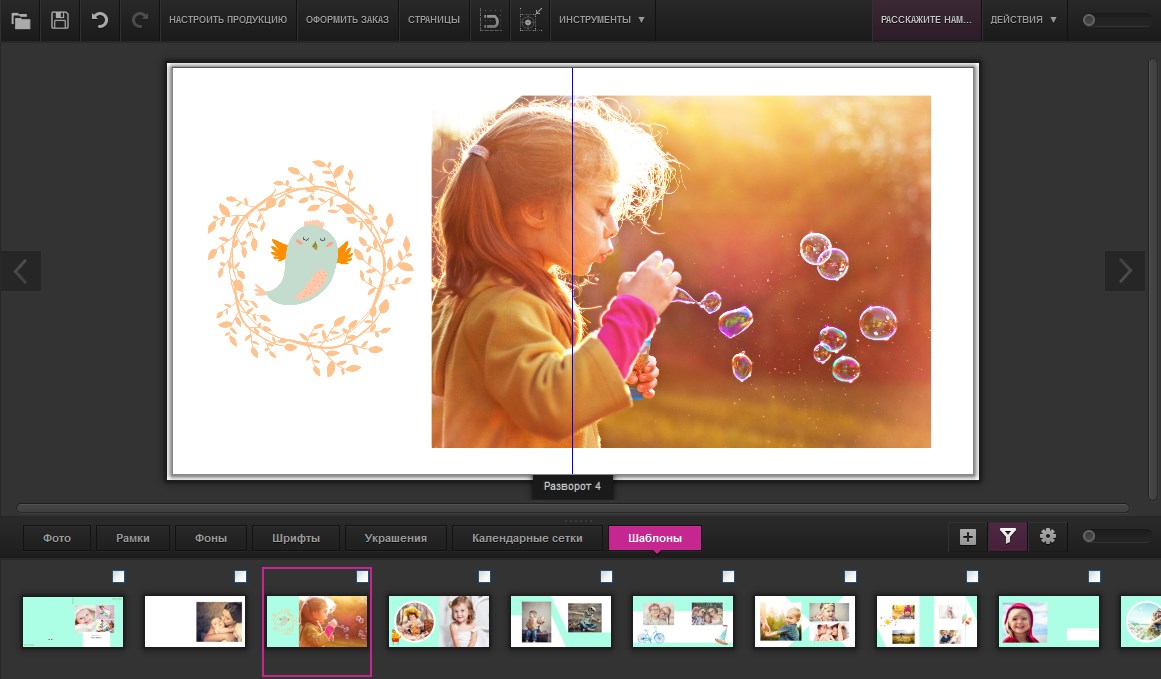Click Оформить заказ button
This screenshot has width=1161, height=679.
pos(347,20)
